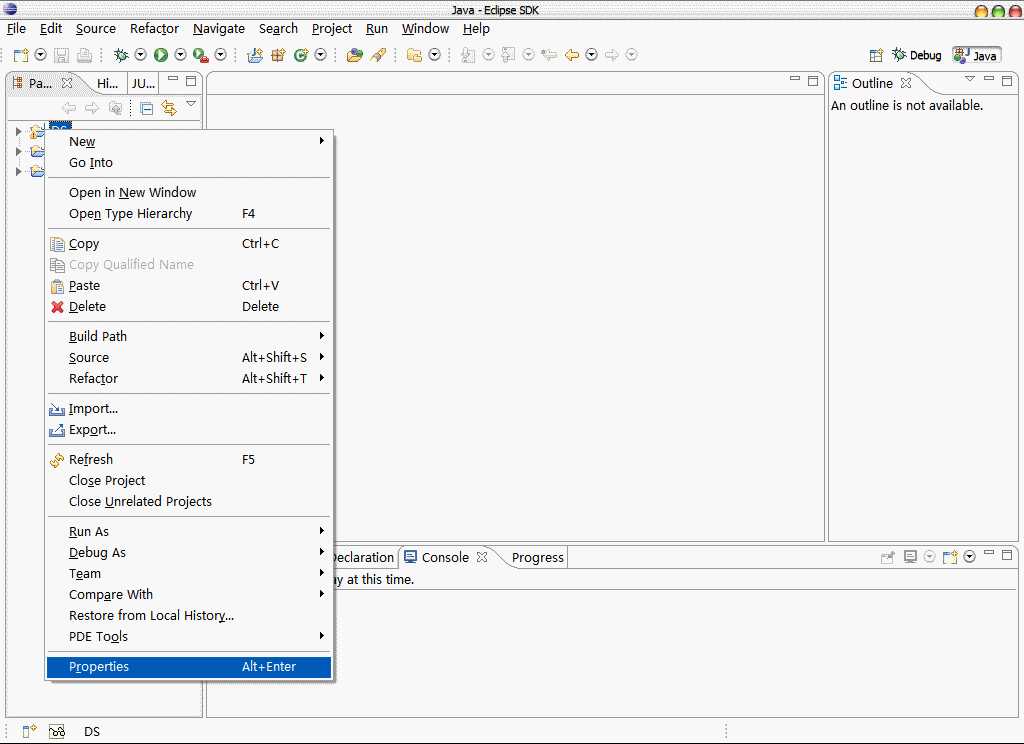The height and width of the screenshot is (744, 1024).
Task: Switch to the Progress tab
Action: pyautogui.click(x=537, y=557)
